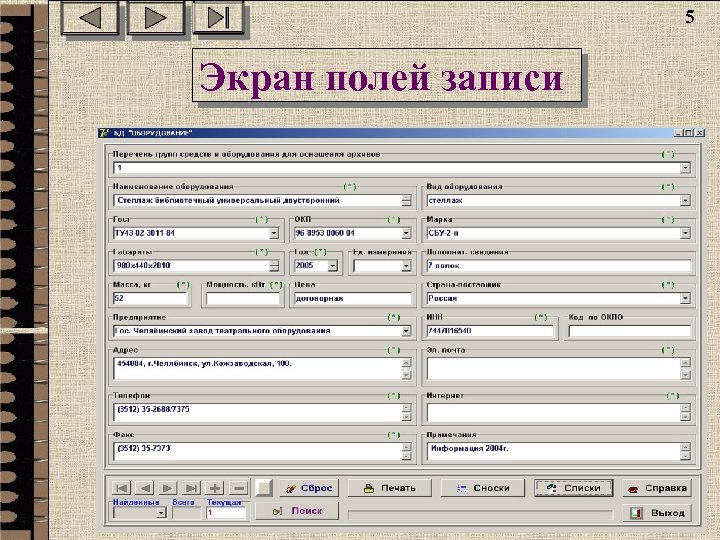This screenshot has height=540, width=720.
Task: Click the Факс text field
Action: click(257, 451)
